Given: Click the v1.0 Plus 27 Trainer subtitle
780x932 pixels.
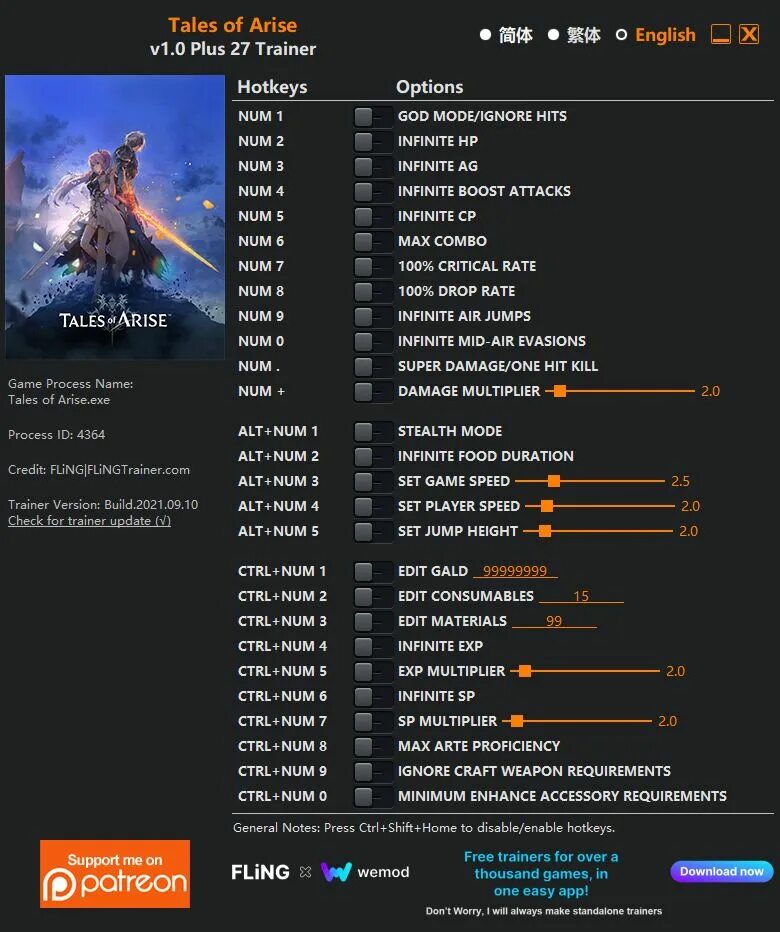Looking at the screenshot, I should pos(232,49).
